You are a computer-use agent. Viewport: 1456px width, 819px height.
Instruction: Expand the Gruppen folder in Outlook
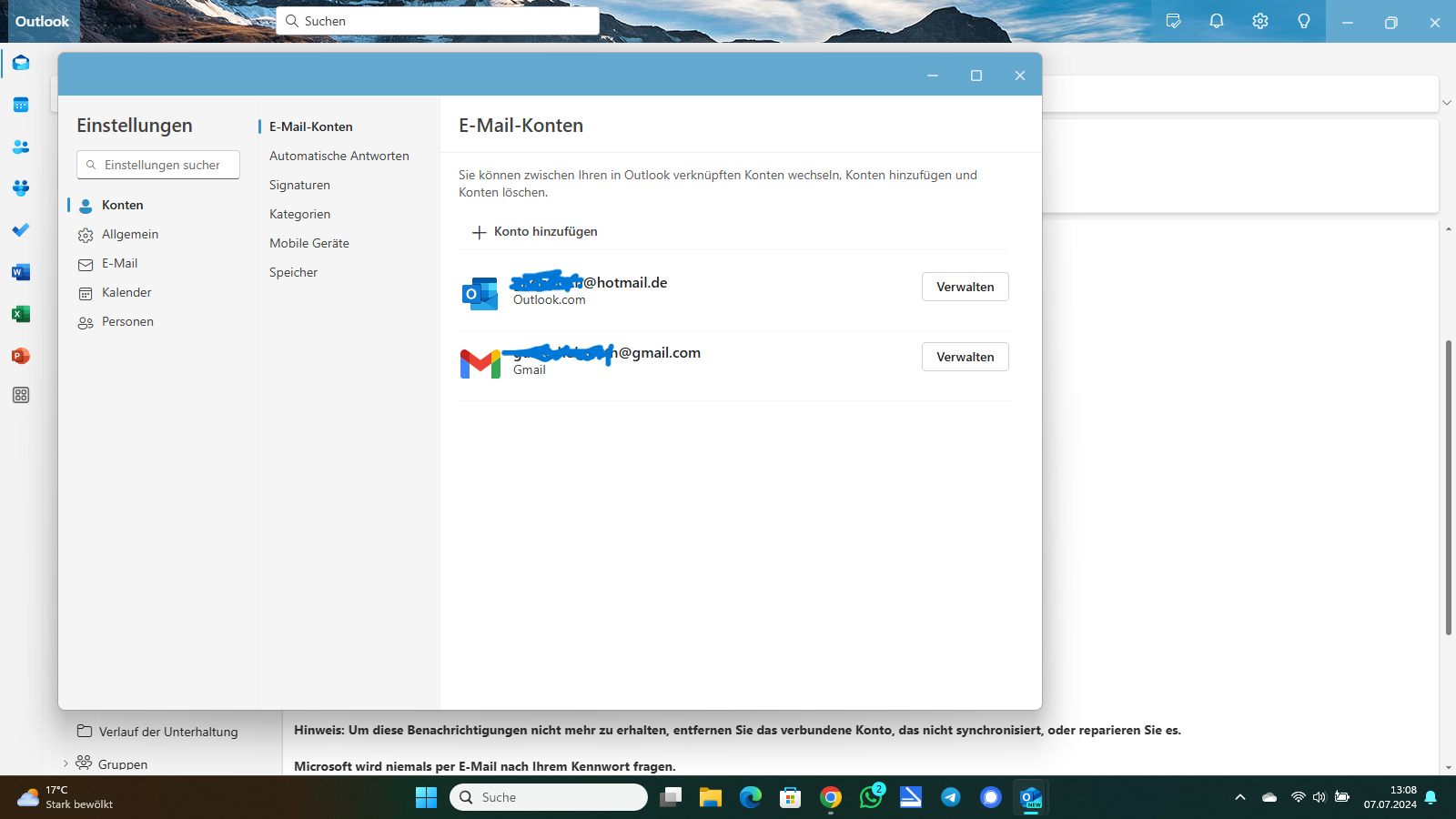(66, 763)
